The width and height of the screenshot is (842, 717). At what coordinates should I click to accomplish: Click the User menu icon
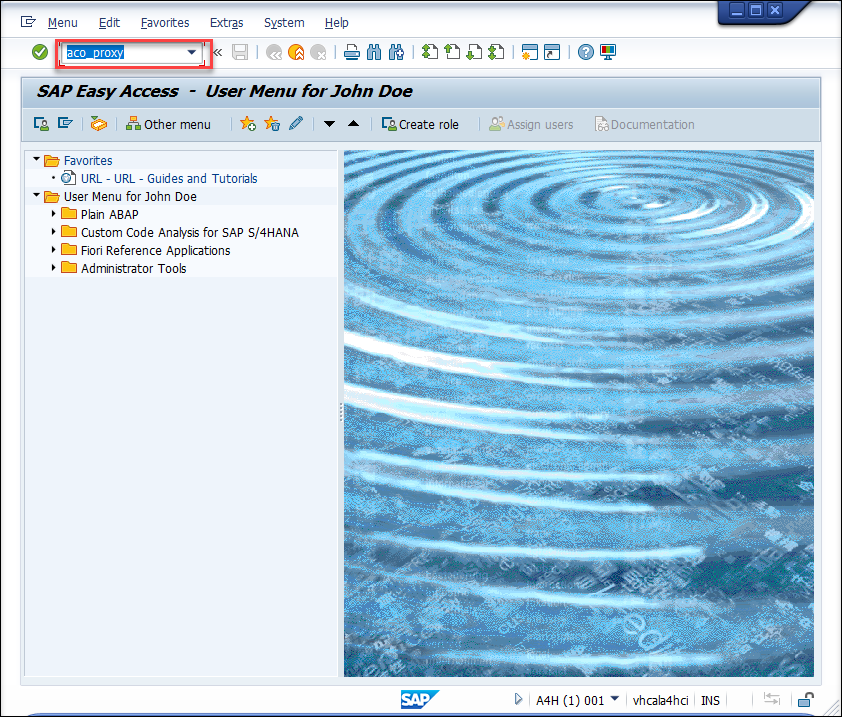41,124
